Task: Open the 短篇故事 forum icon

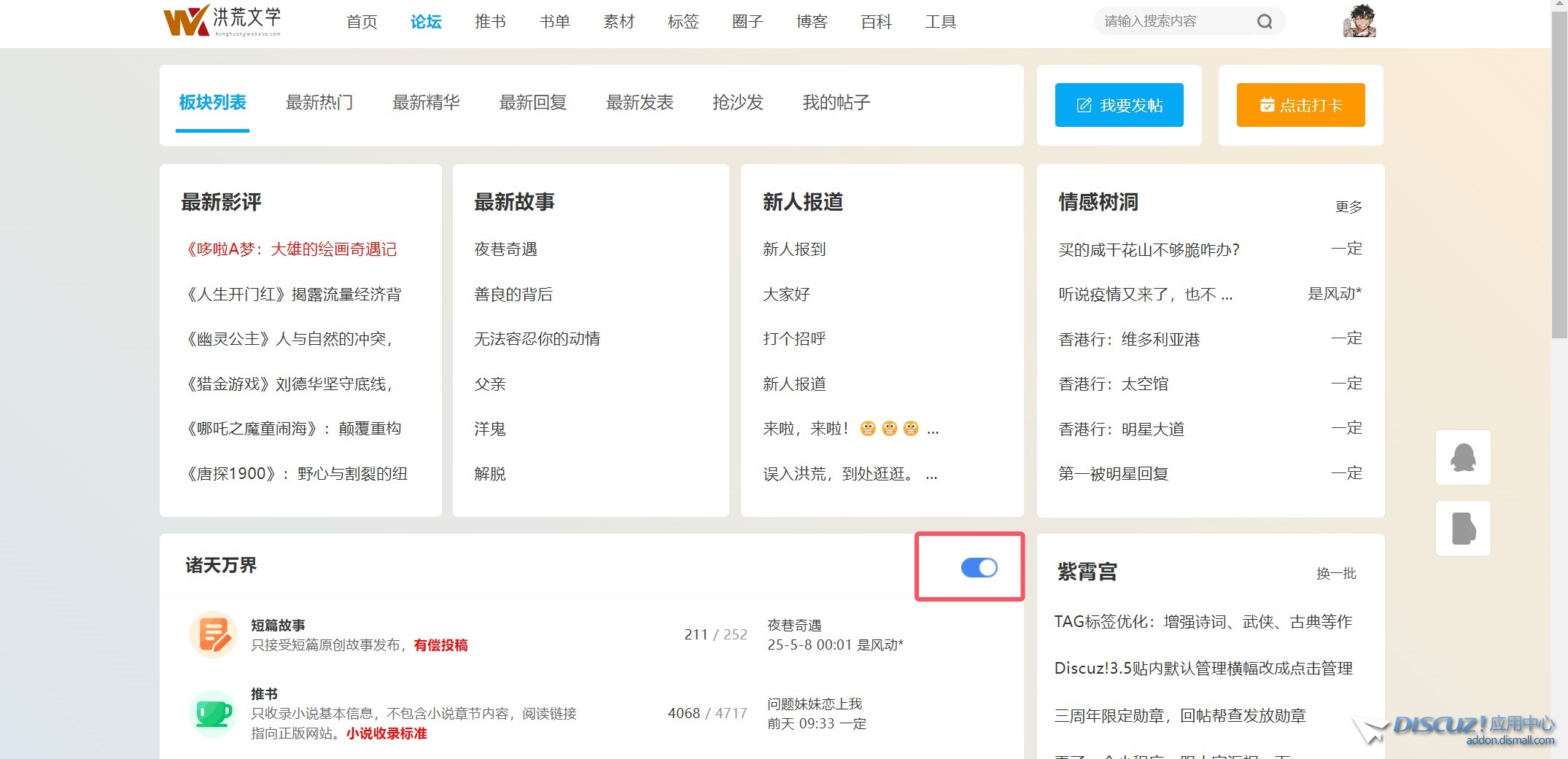Action: tap(213, 634)
